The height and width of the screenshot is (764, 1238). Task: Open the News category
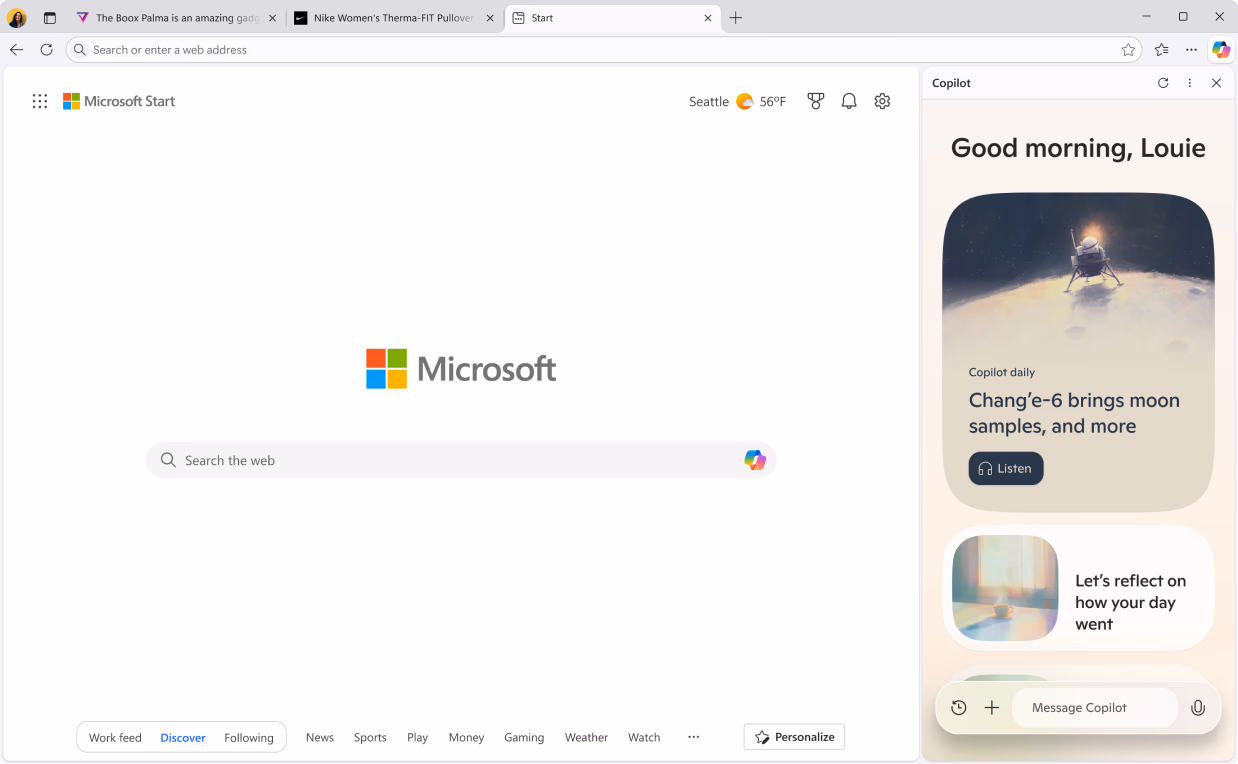(320, 737)
